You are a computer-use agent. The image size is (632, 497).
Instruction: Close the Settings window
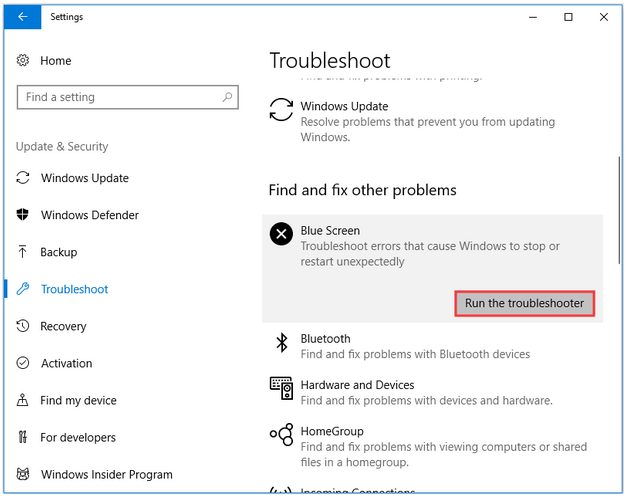tap(604, 17)
